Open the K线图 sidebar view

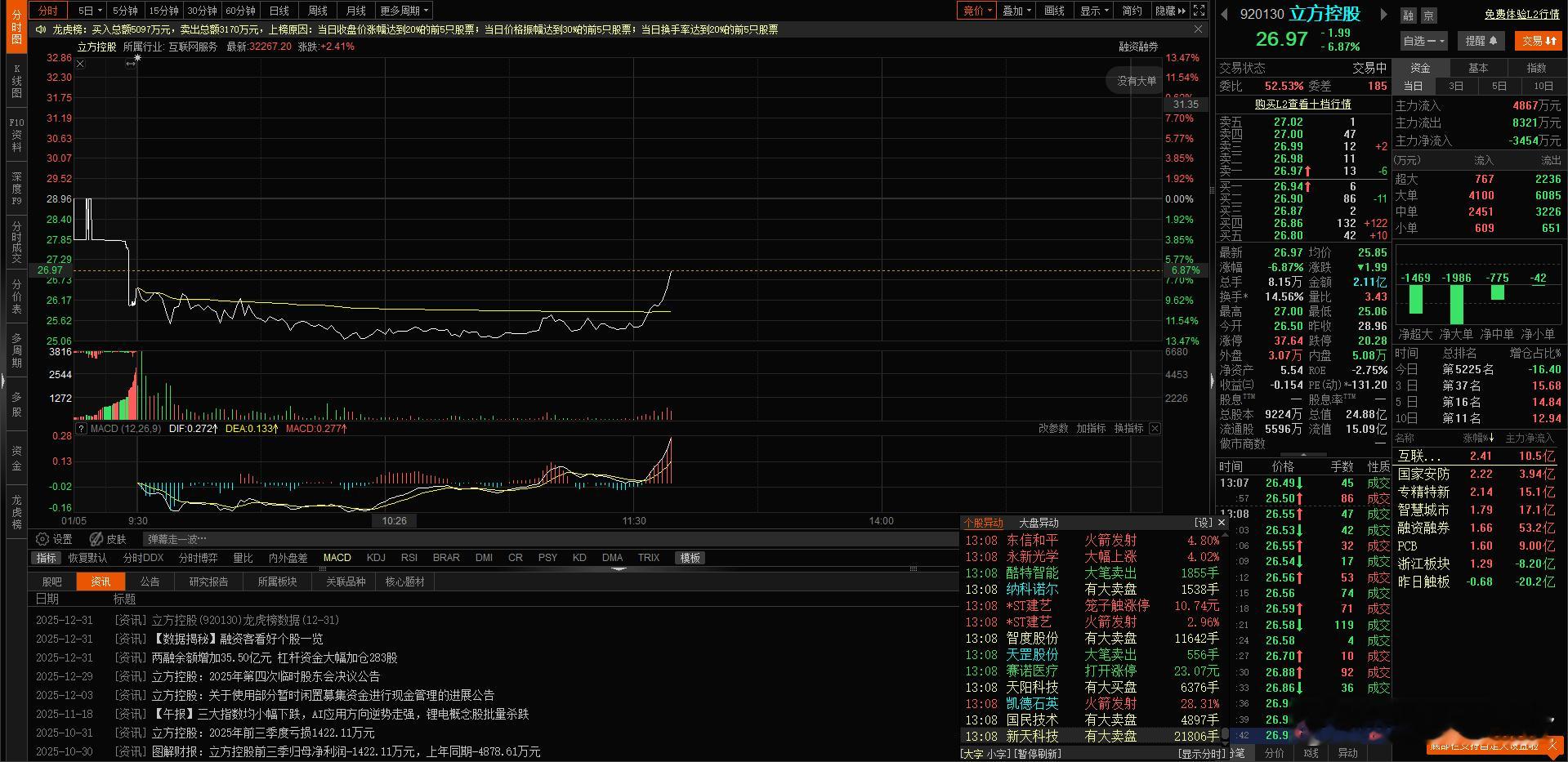pyautogui.click(x=16, y=82)
